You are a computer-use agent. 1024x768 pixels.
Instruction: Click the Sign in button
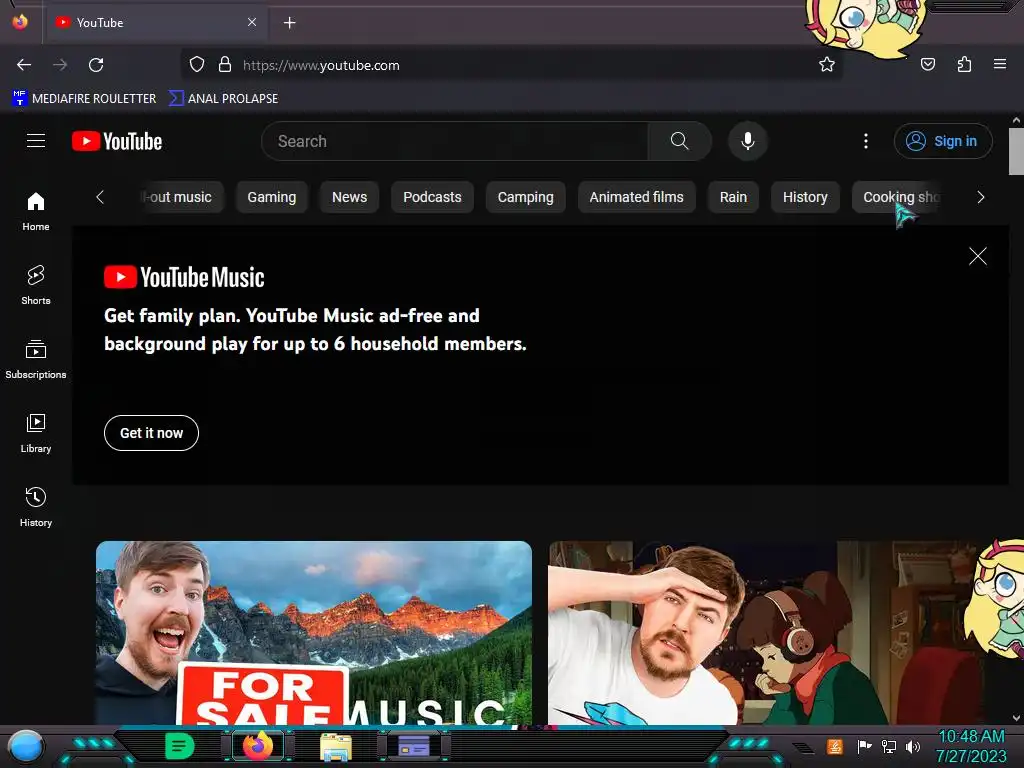[943, 141]
